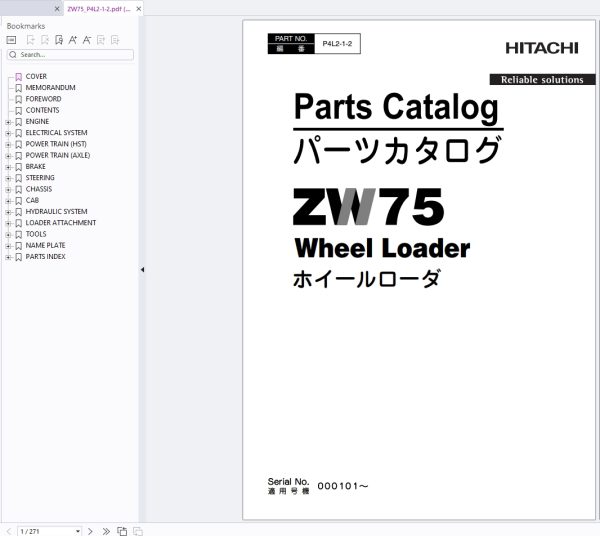Expand the NAME PLATE bookmark node
600x536 pixels.
tap(8, 246)
